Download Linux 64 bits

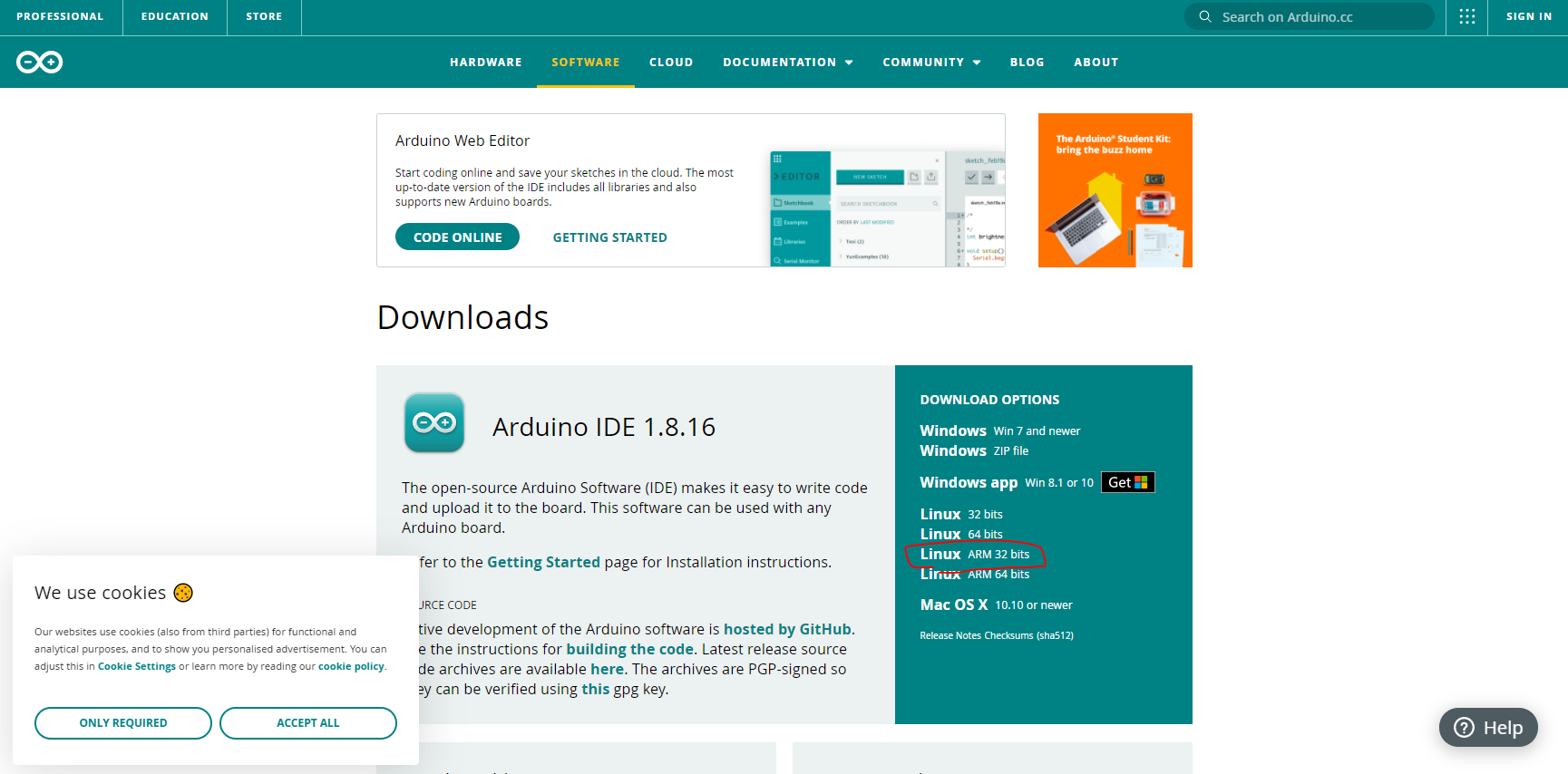pyautogui.click(x=961, y=534)
